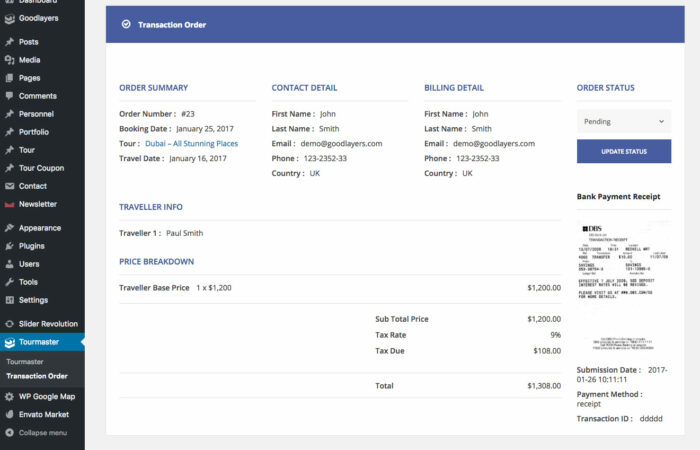Open the Appearance menu item
Image resolution: width=700 pixels, height=450 pixels.
point(39,228)
